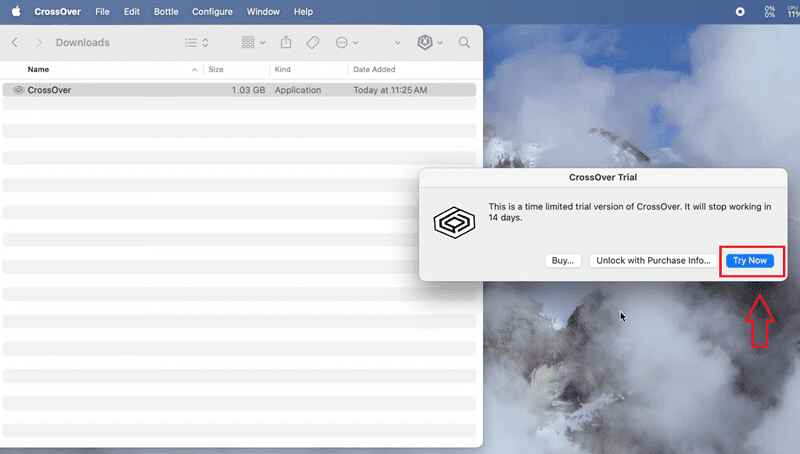Sort files by Kind column
Screen dimensions: 800x454
click(x=282, y=69)
